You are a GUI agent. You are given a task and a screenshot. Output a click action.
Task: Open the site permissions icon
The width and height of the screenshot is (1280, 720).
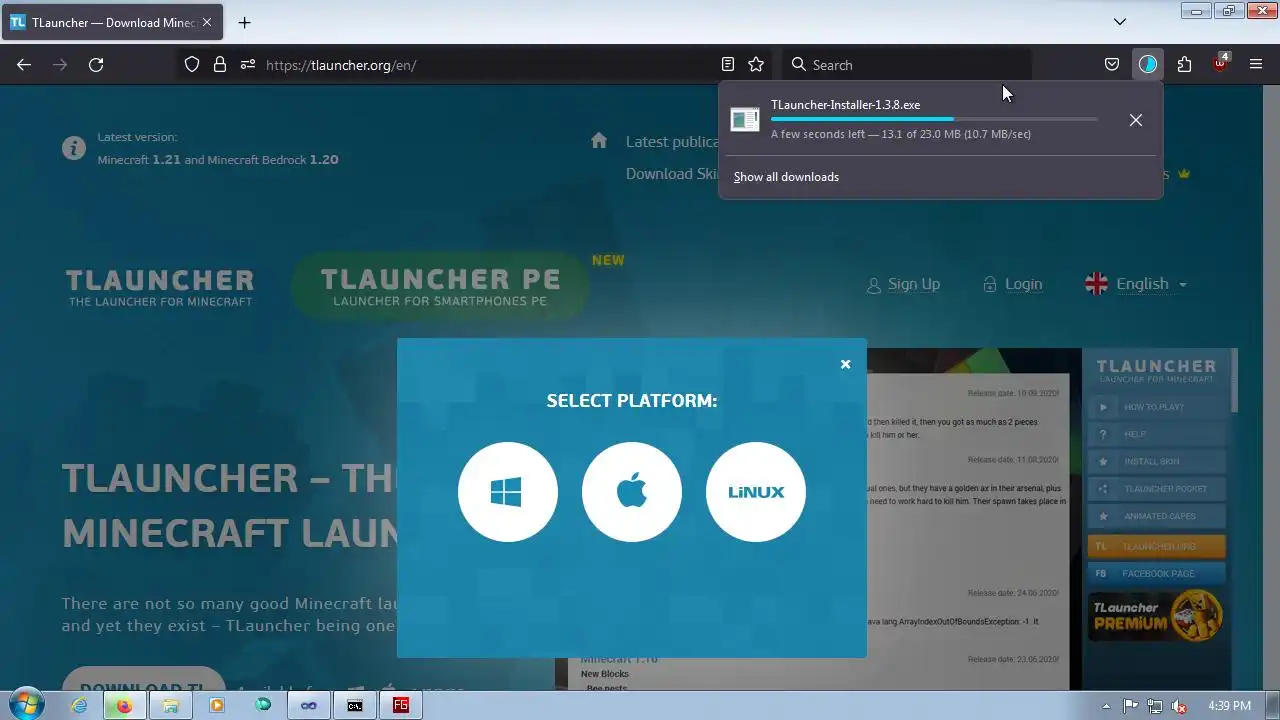247,64
